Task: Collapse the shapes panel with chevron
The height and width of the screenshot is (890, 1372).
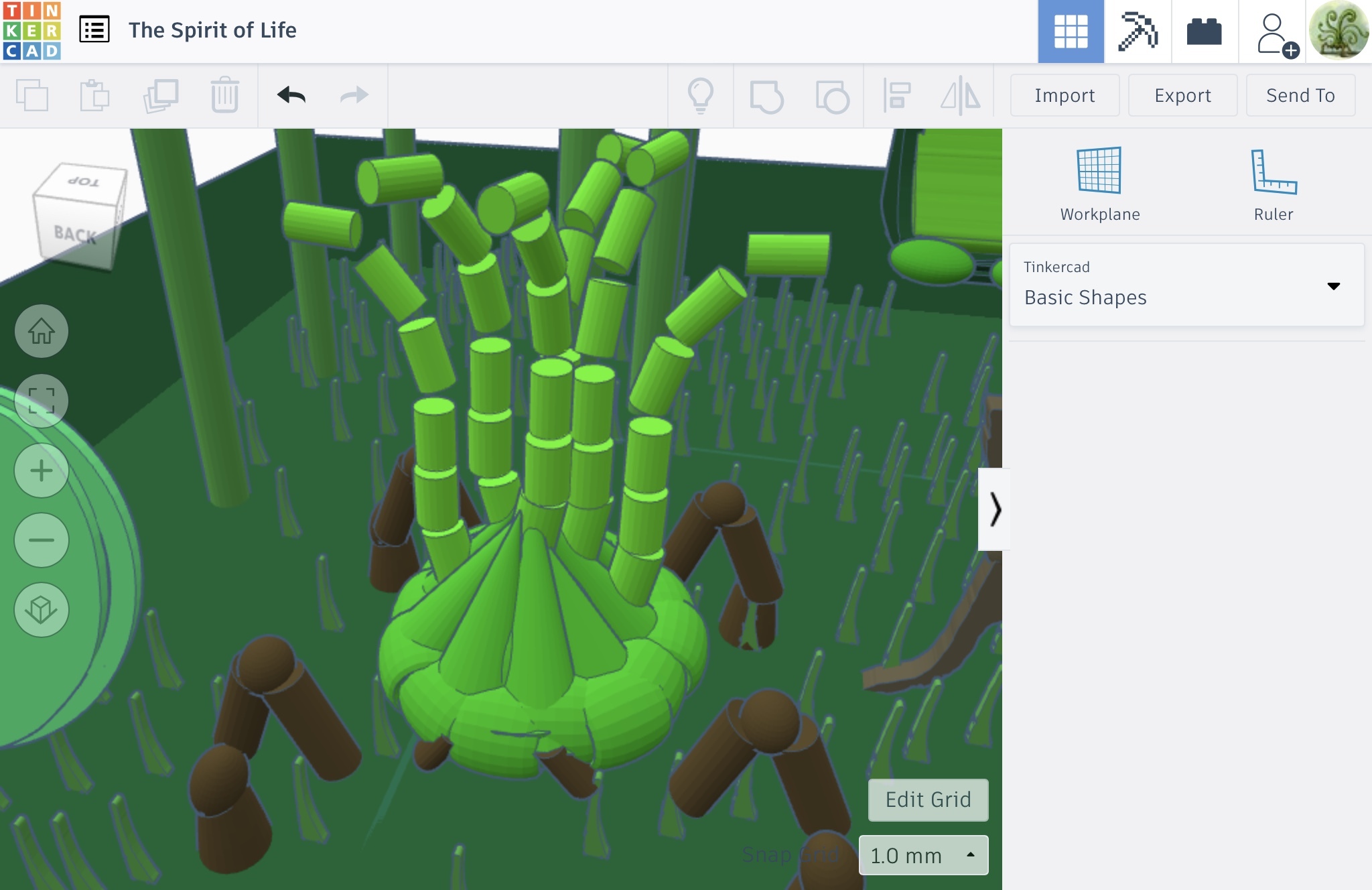Action: pyautogui.click(x=995, y=509)
